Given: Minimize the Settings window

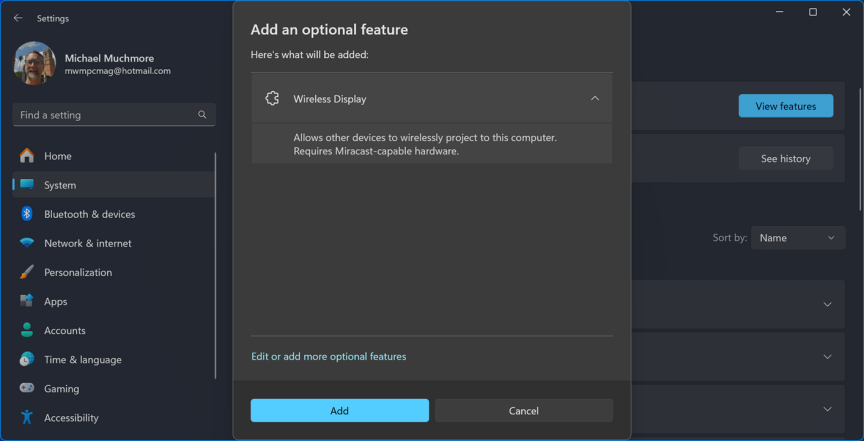Looking at the screenshot, I should [780, 12].
